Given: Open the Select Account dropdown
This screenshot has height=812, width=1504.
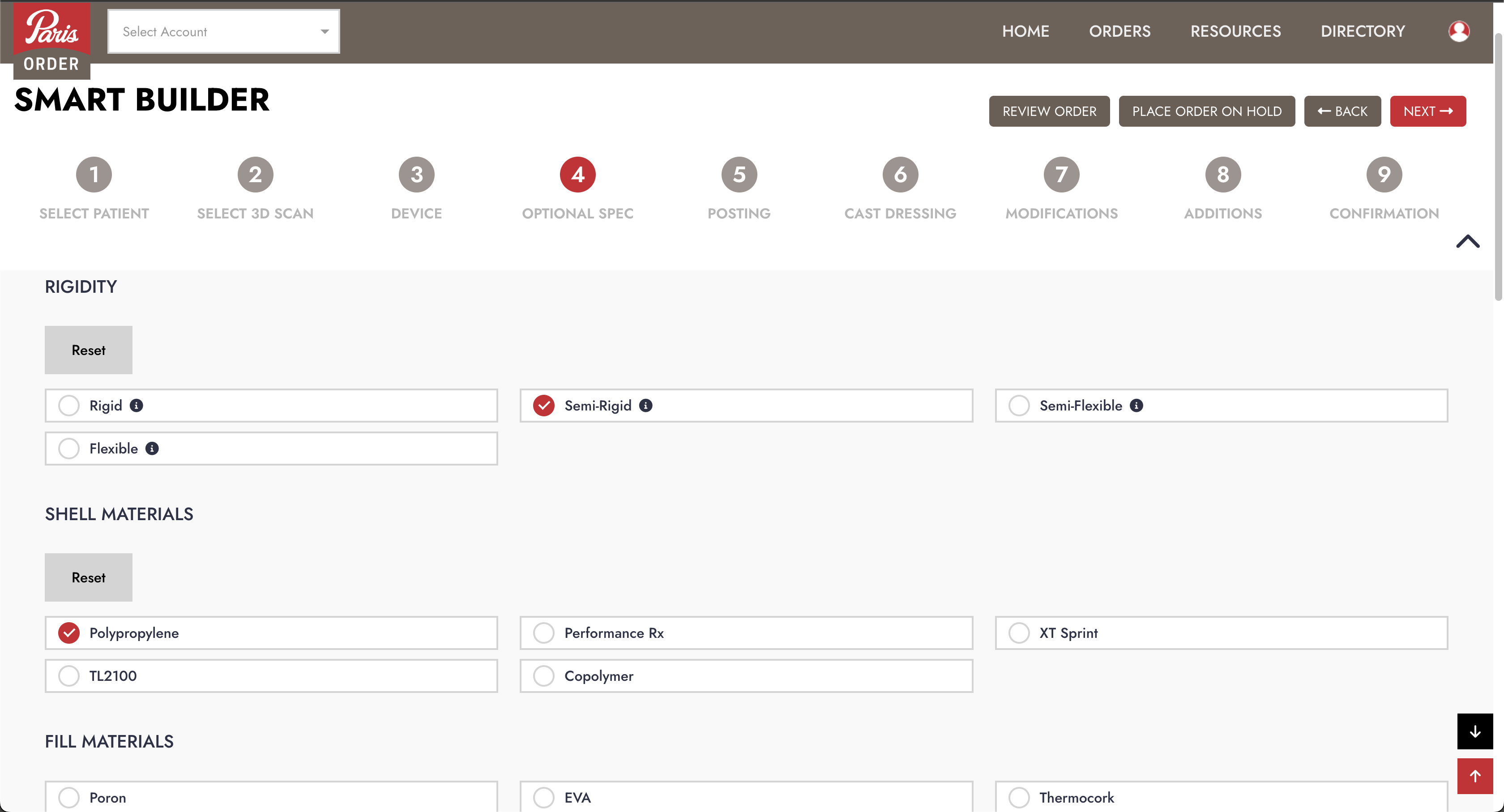Looking at the screenshot, I should point(224,31).
